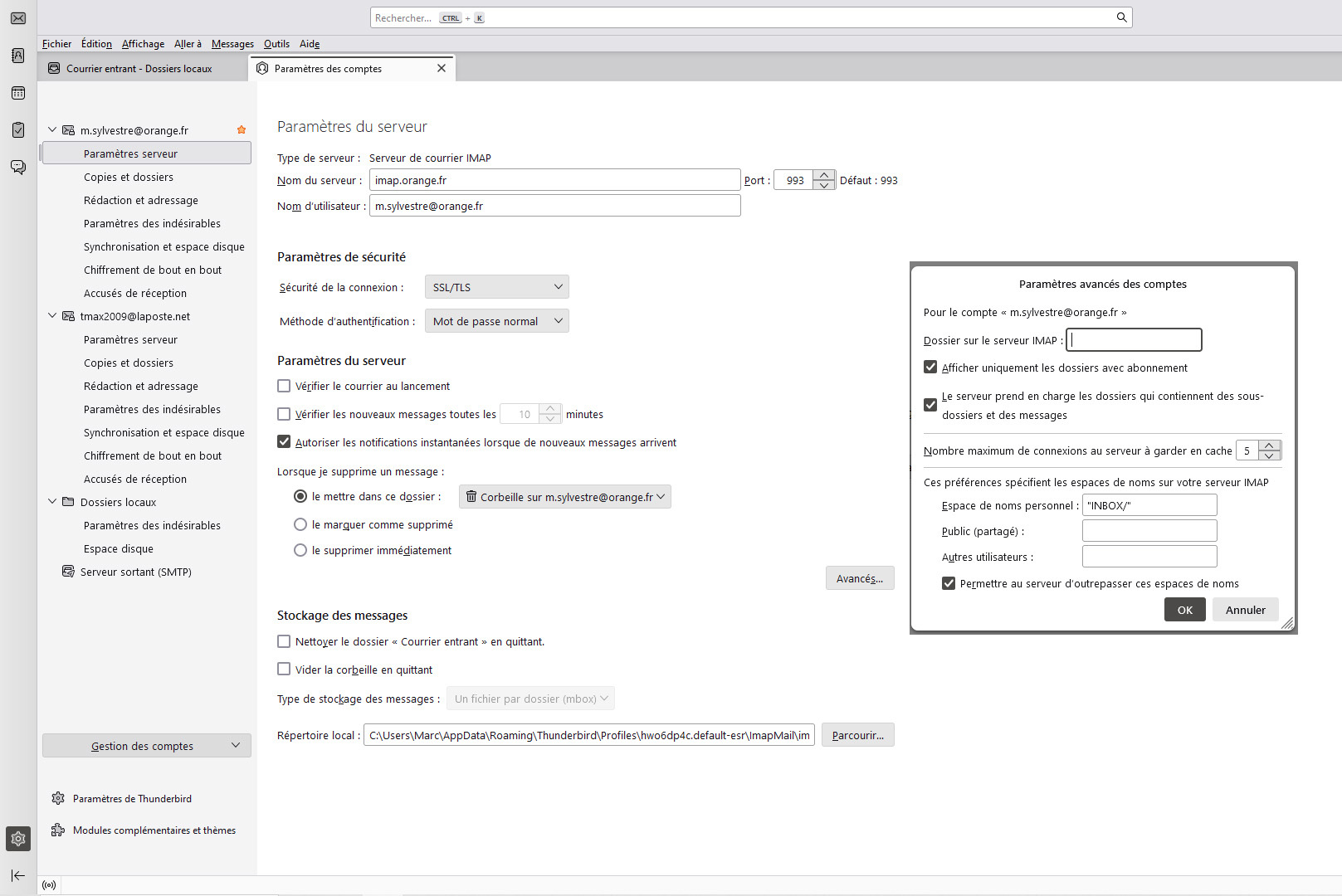Open the Édition menu

point(96,44)
